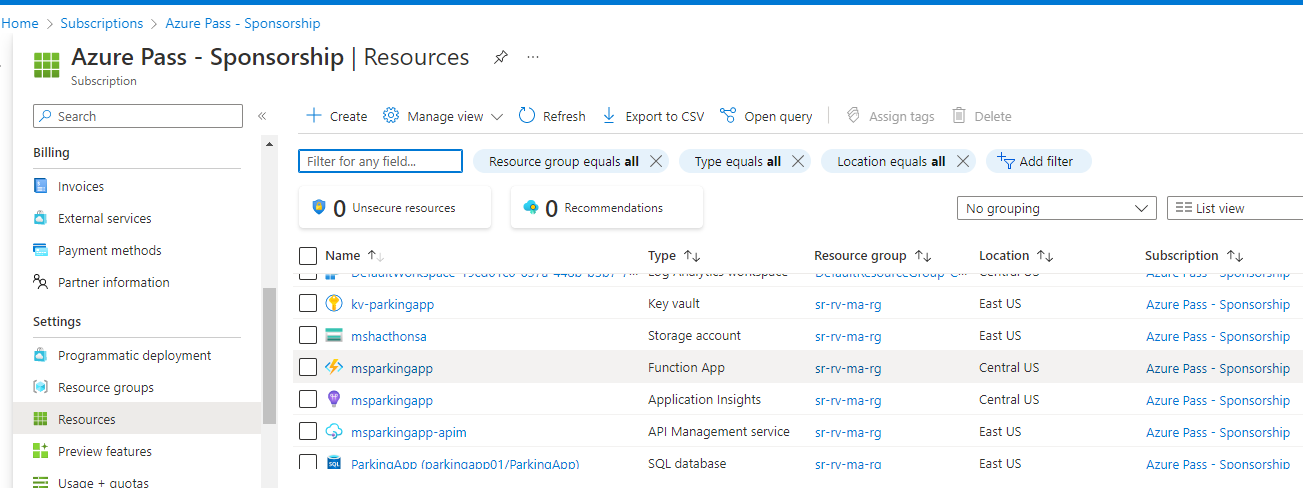The height and width of the screenshot is (488, 1303).
Task: Open the more options ellipsis menu
Action: pyautogui.click(x=533, y=58)
